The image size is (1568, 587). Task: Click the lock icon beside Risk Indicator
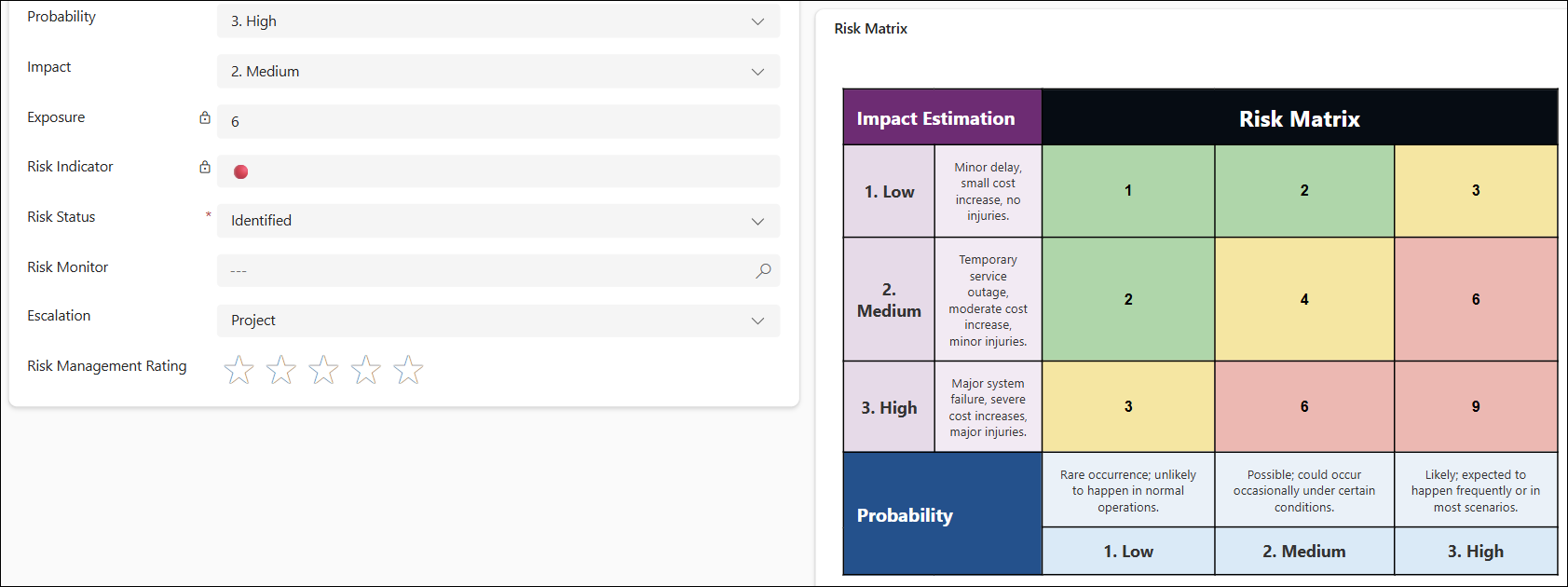(x=205, y=167)
